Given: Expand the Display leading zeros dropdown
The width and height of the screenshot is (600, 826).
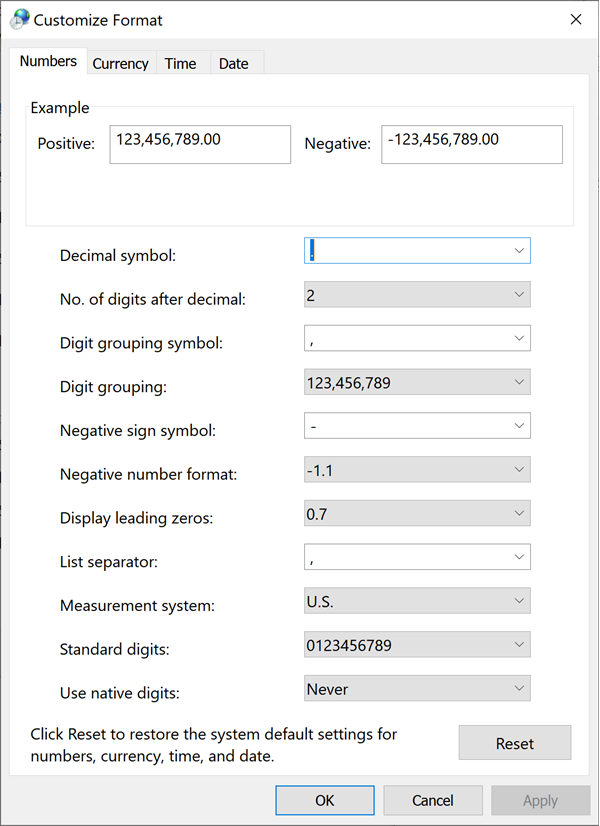Looking at the screenshot, I should [x=518, y=514].
